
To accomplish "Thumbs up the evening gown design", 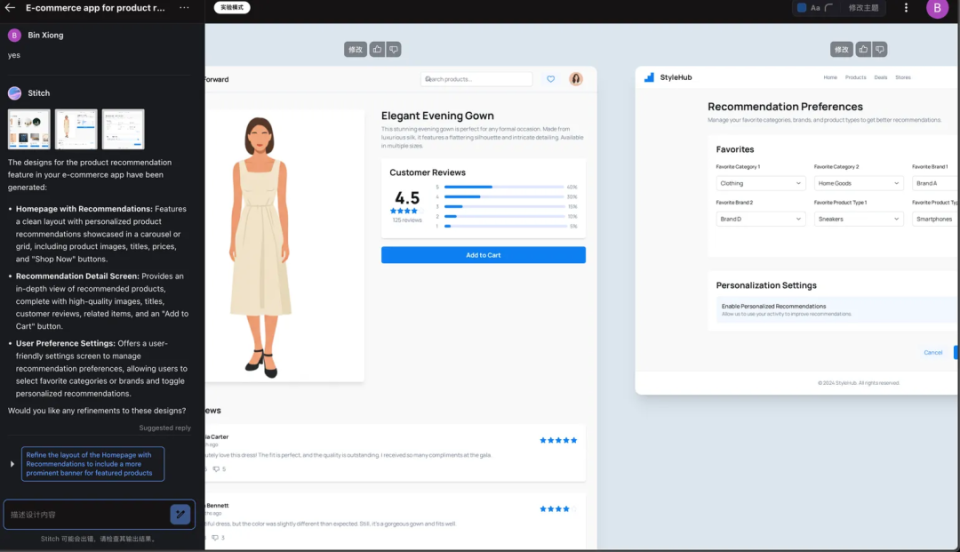I will pos(377,50).
